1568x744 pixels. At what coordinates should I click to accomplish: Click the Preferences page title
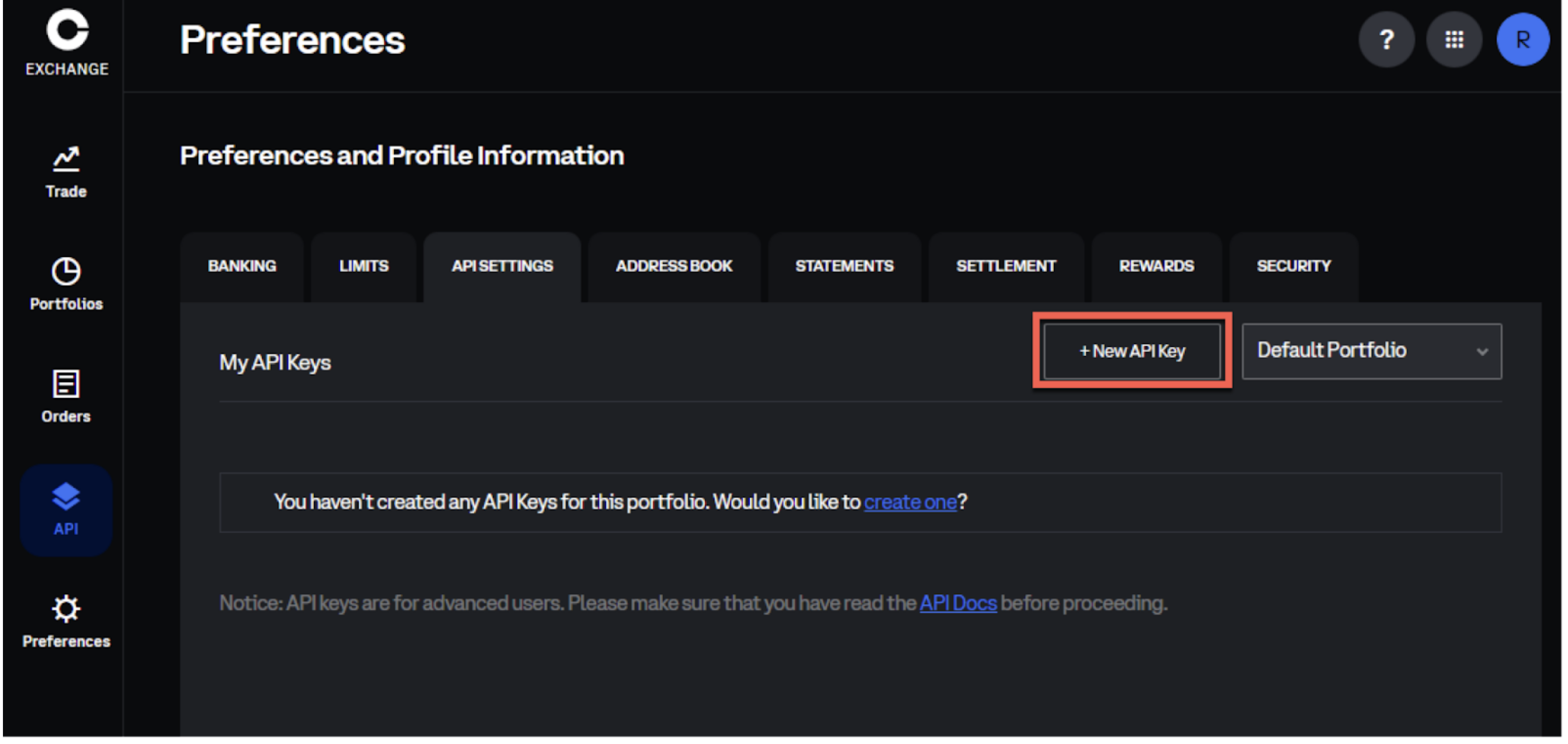click(x=292, y=40)
